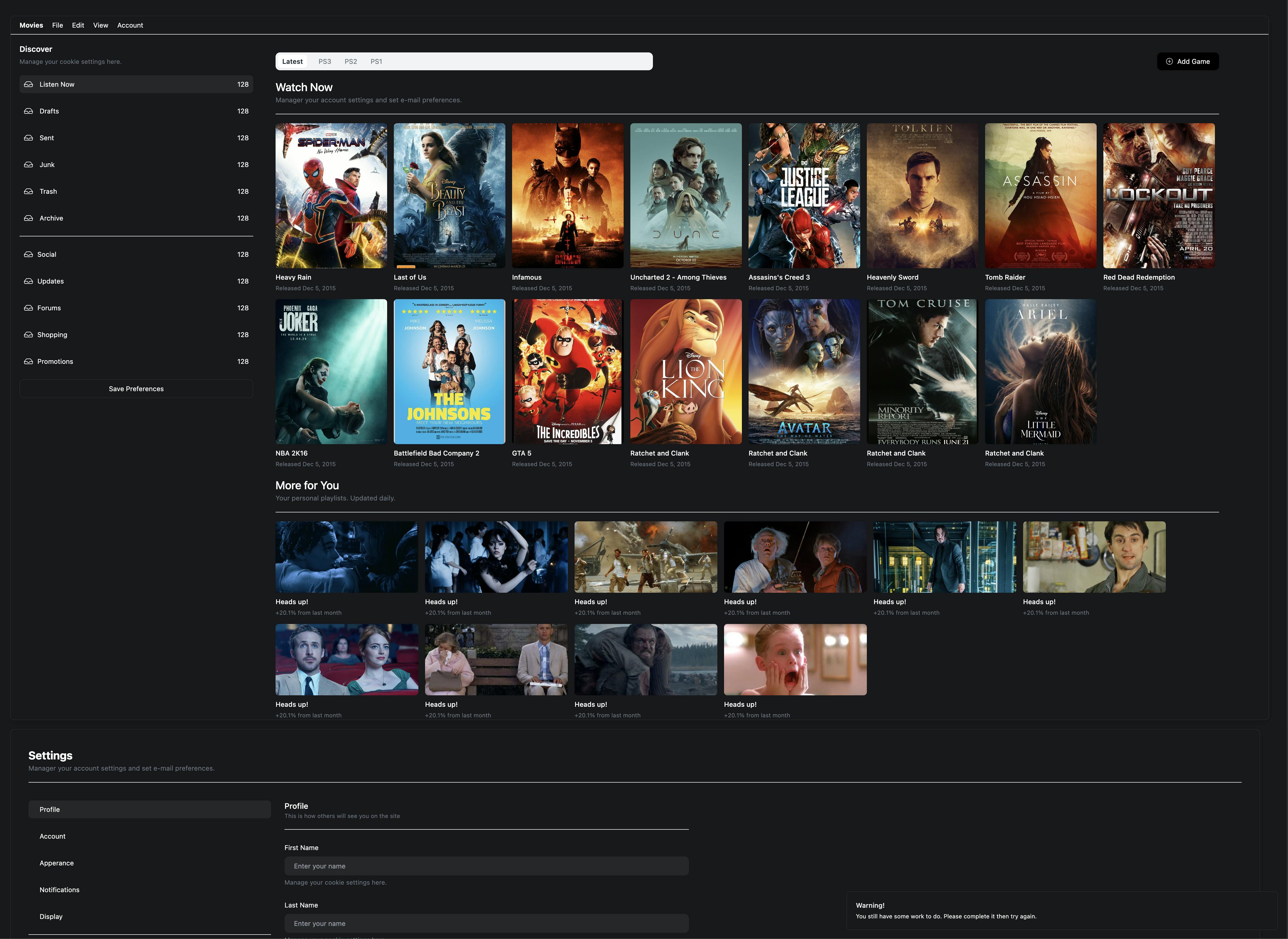The image size is (1288, 939).
Task: Focus the Last Name input field
Action: coord(486,923)
